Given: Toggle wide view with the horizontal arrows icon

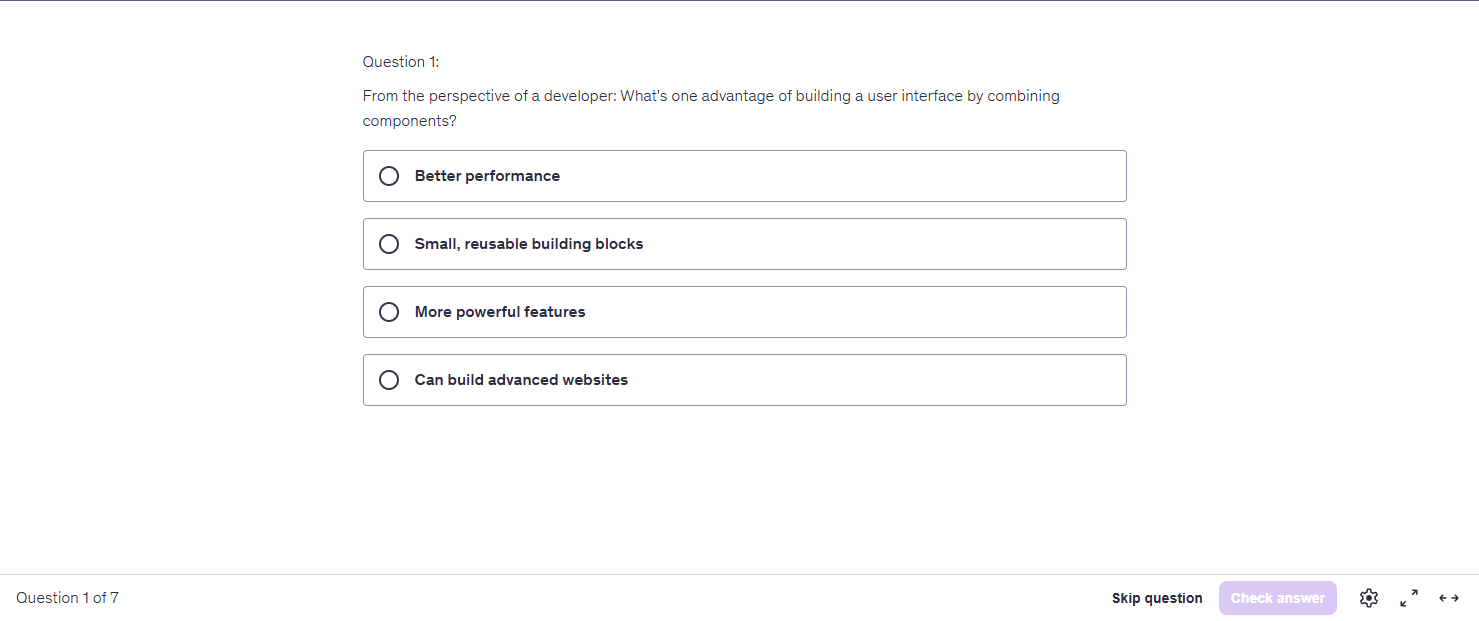Looking at the screenshot, I should pos(1449,598).
